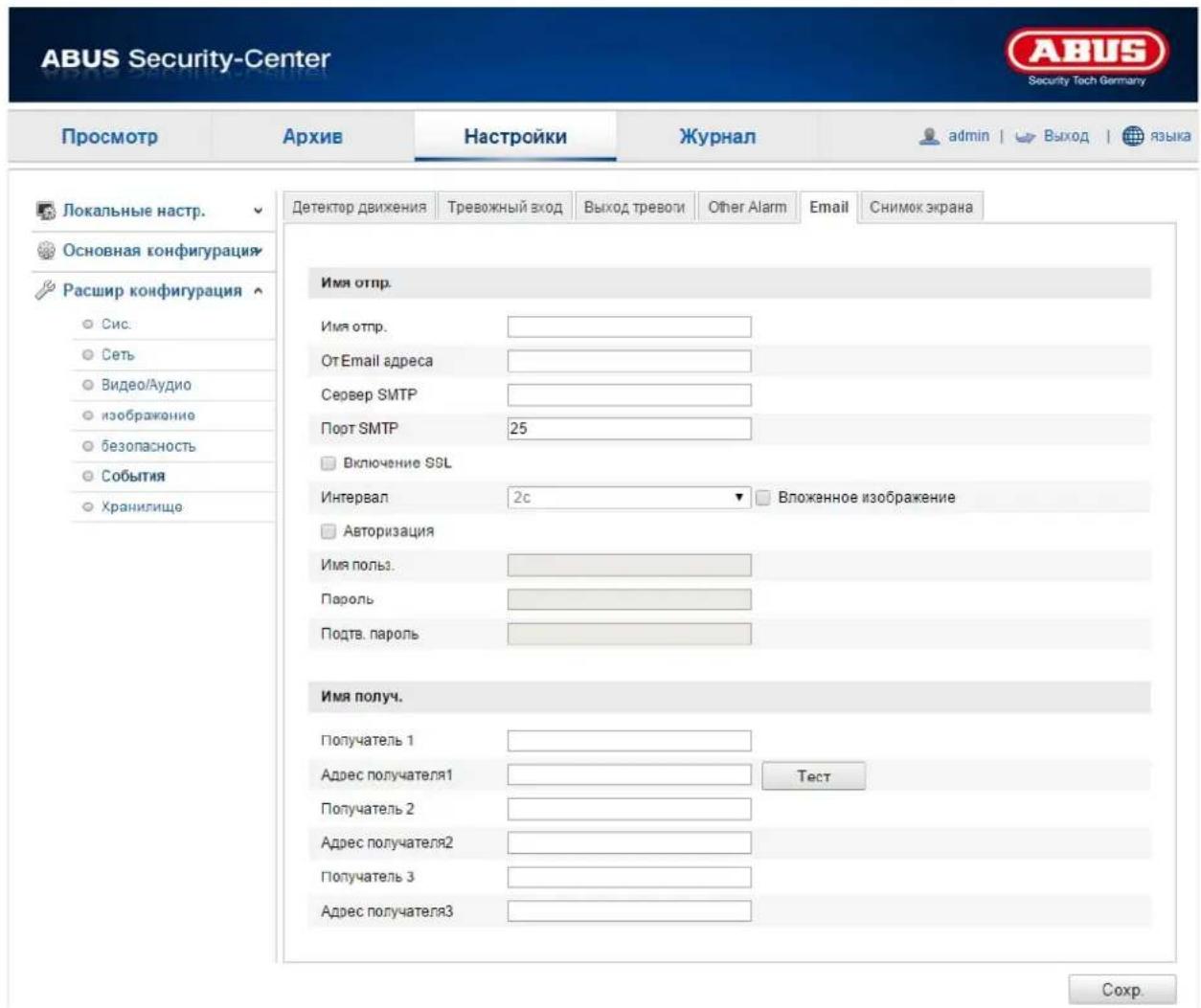This screenshot has width=1201, height=1008.
Task: Open the Просмотр main tab
Action: tap(109, 136)
